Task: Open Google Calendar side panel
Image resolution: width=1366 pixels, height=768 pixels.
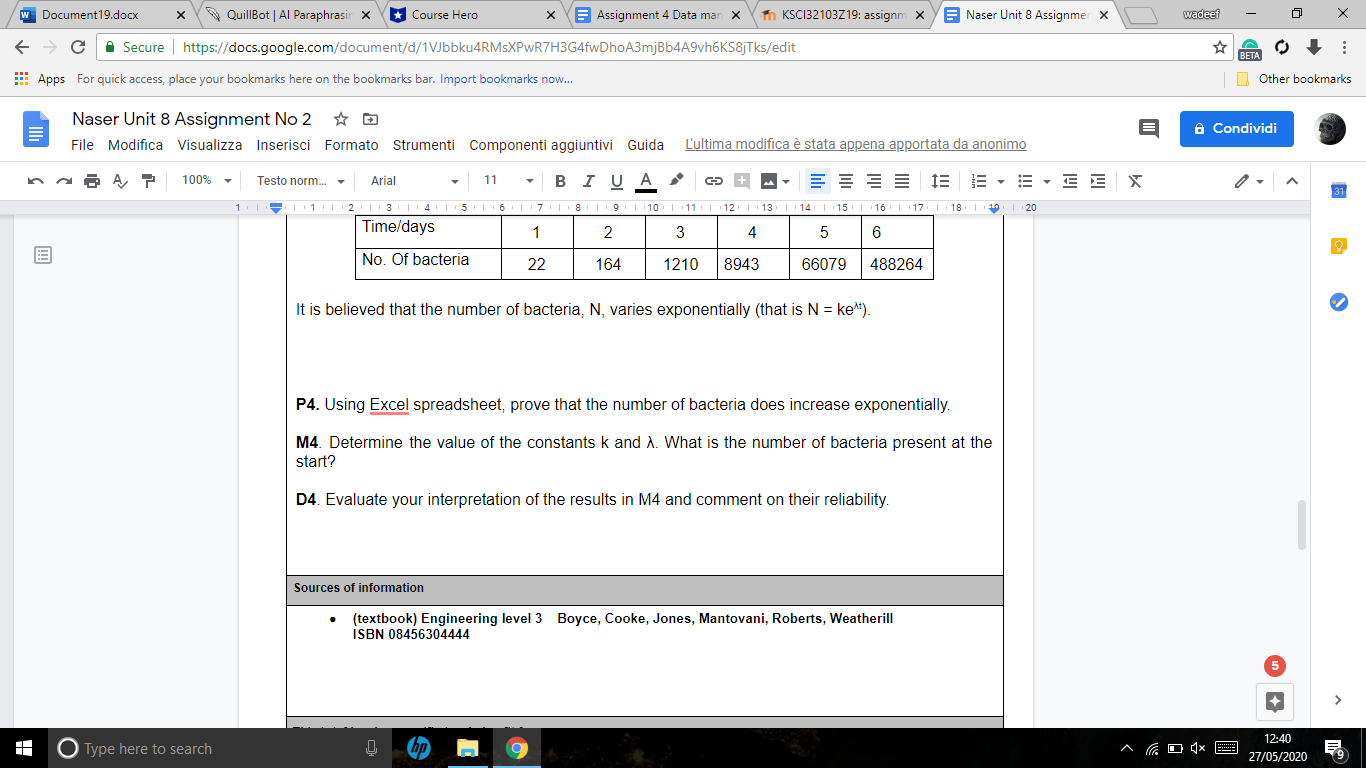Action: click(1339, 191)
